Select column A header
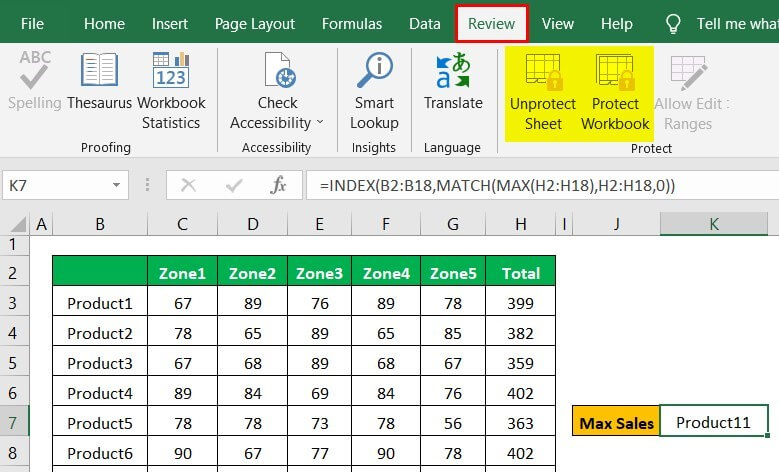This screenshot has width=779, height=472. click(x=41, y=224)
